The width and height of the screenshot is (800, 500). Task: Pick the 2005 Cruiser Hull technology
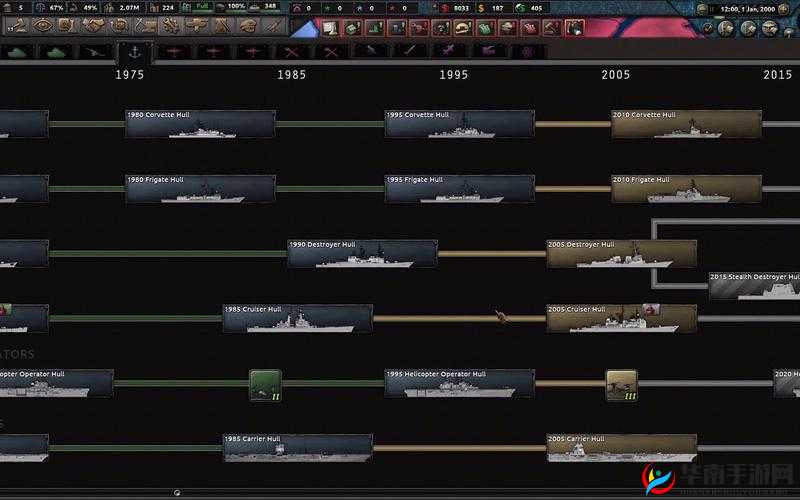[x=621, y=318]
